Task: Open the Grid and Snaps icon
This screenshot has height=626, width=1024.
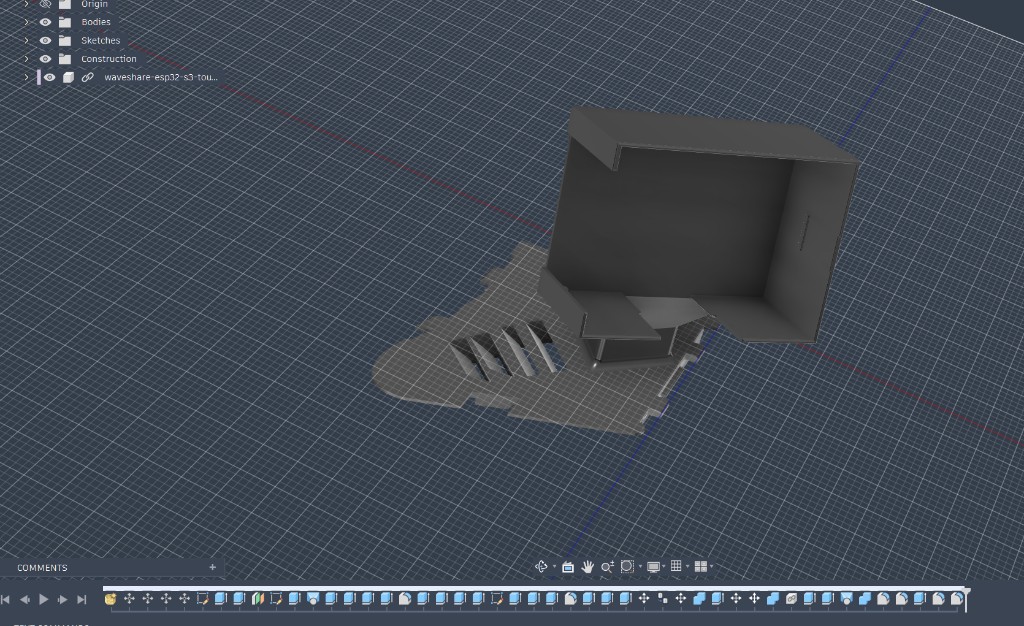Action: point(677,566)
